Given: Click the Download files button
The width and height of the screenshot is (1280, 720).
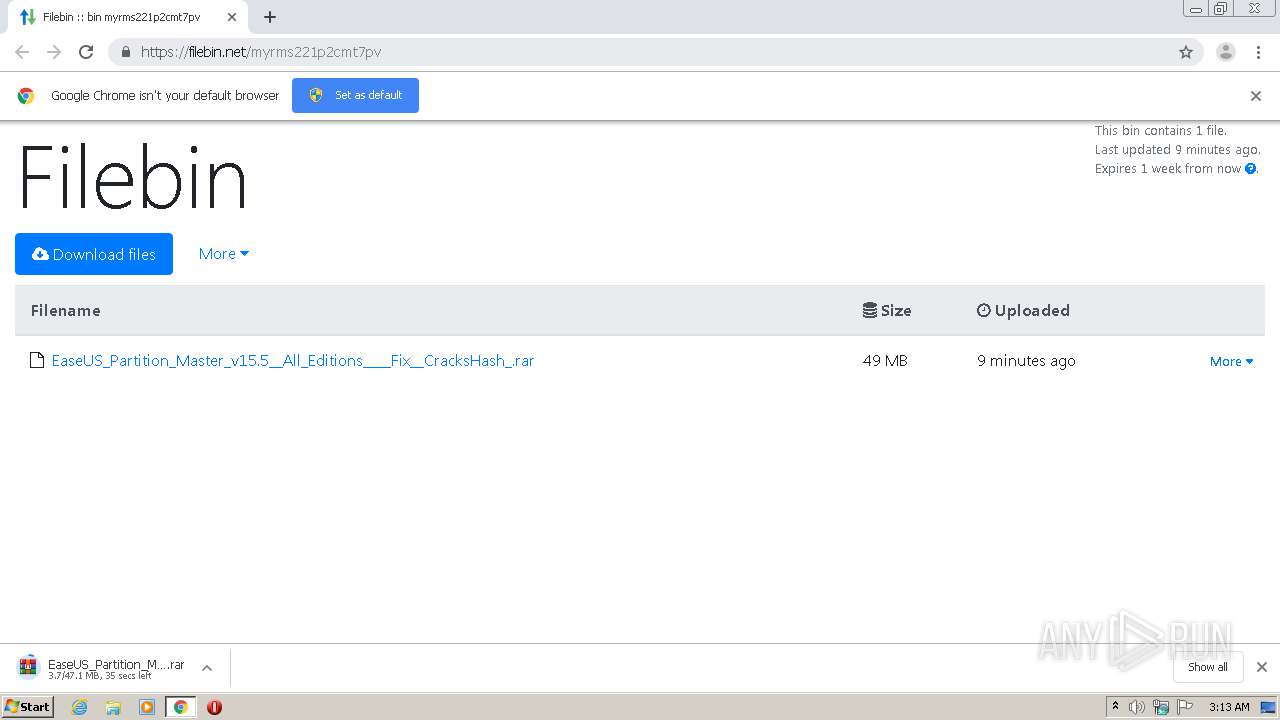Looking at the screenshot, I should tap(94, 254).
